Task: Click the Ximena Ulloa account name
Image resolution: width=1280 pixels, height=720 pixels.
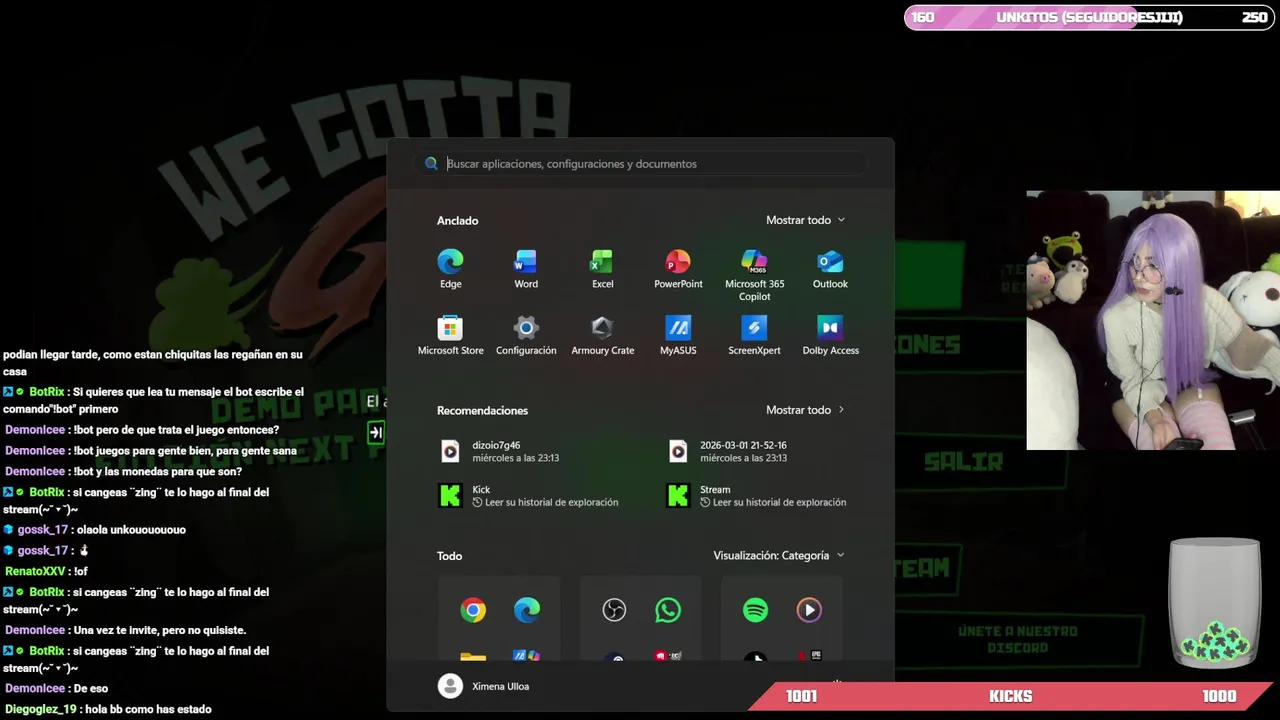Action: [x=500, y=686]
